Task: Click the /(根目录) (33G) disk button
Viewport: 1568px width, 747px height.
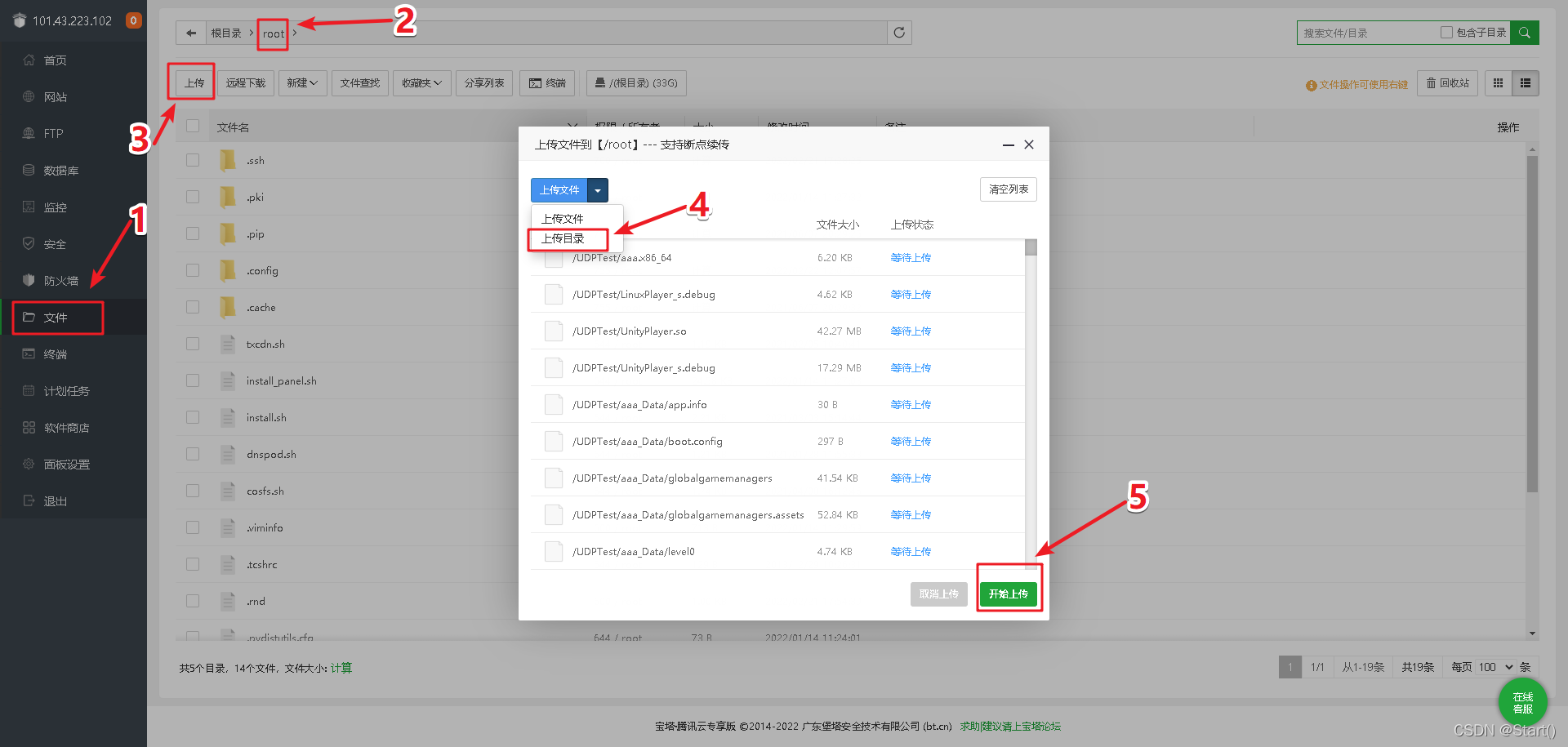Action: point(636,83)
